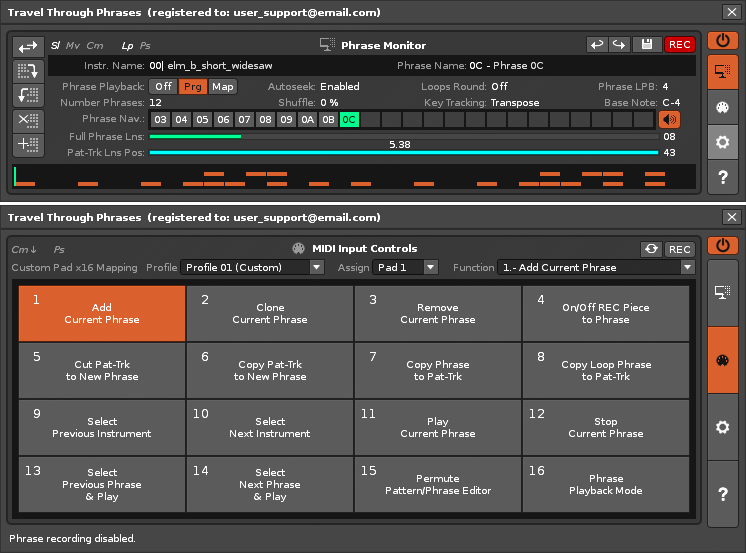Image resolution: width=746 pixels, height=553 pixels.
Task: Click the floppy disk save icon
Action: pos(648,45)
